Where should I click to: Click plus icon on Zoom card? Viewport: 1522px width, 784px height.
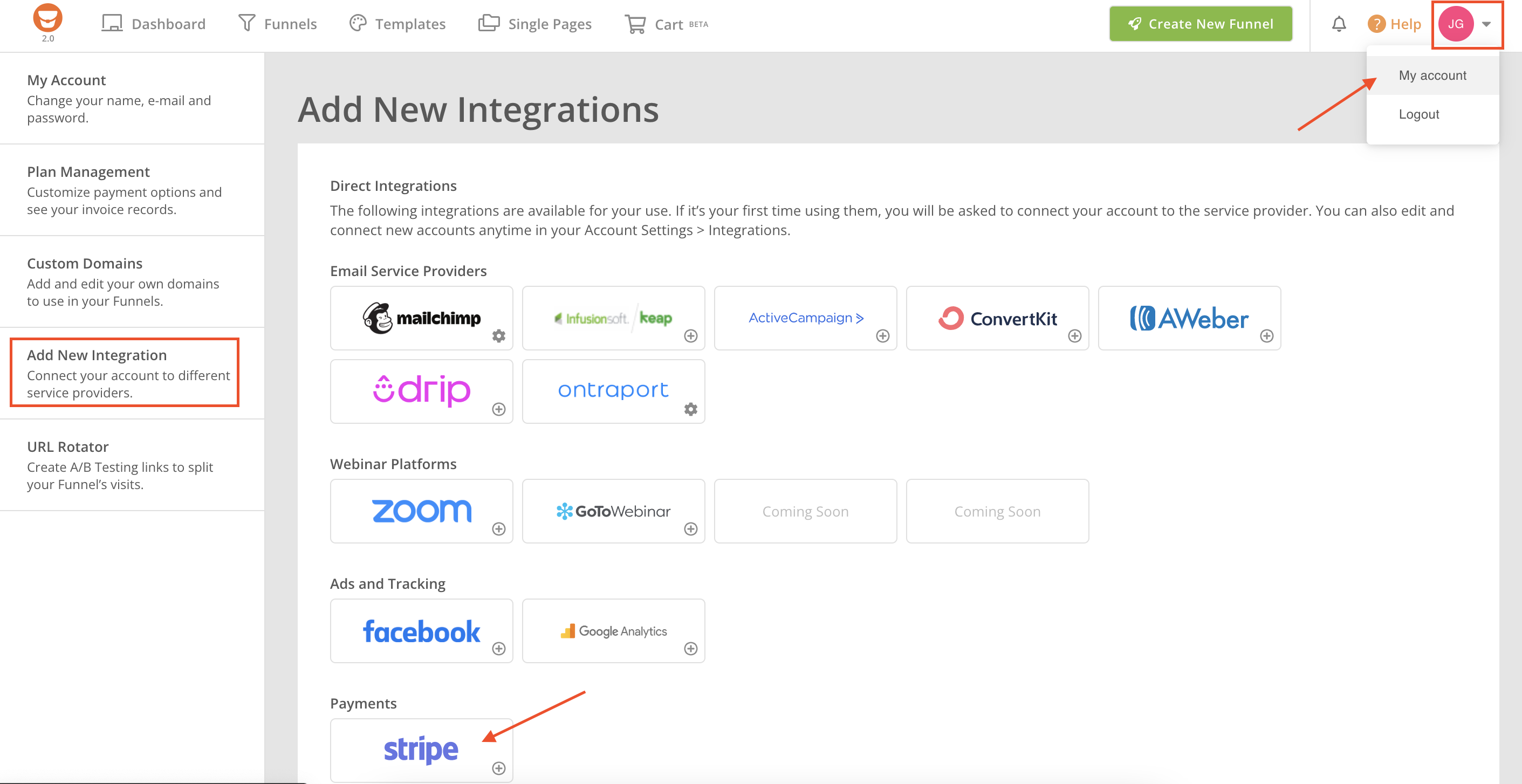[499, 529]
